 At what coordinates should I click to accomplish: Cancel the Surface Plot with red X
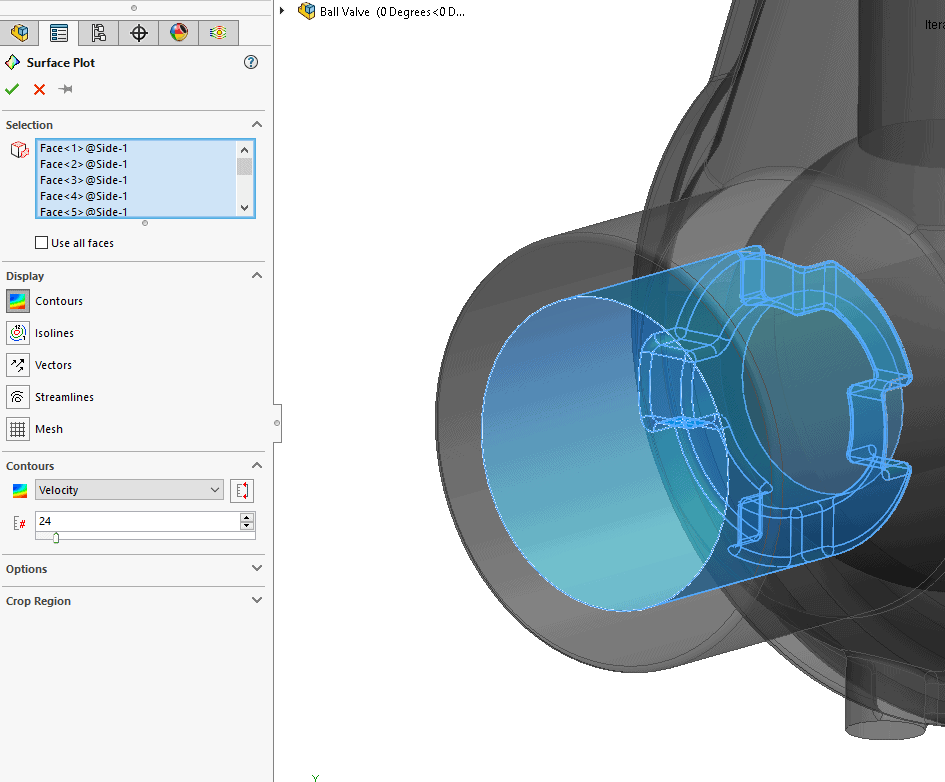39,90
